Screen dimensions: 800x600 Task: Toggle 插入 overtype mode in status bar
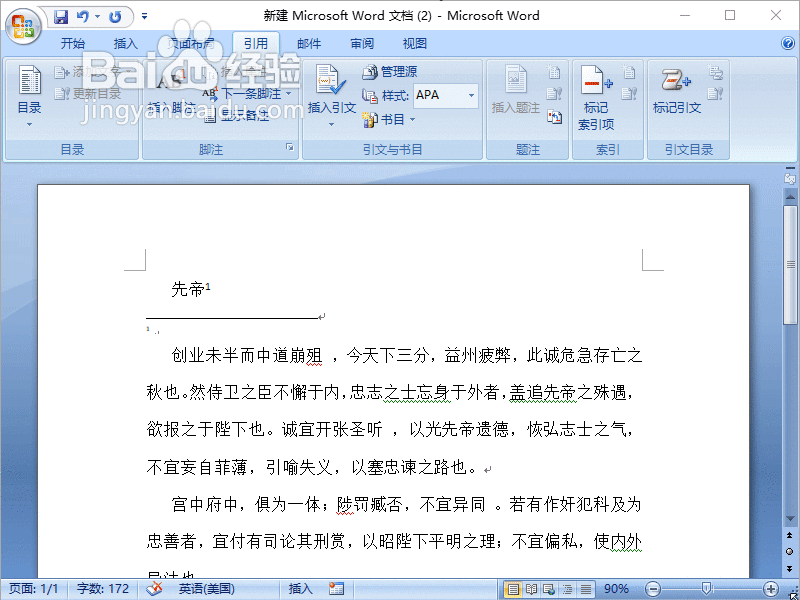coord(300,588)
